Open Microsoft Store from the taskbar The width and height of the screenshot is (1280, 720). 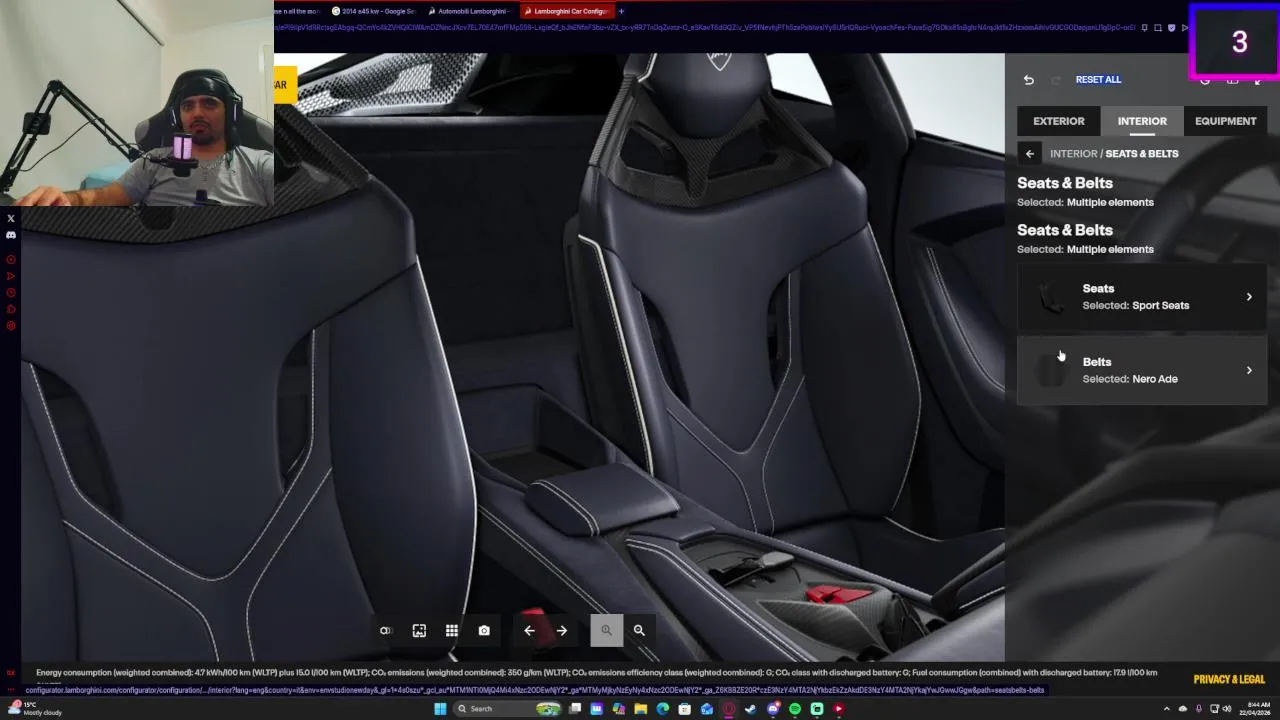[684, 709]
